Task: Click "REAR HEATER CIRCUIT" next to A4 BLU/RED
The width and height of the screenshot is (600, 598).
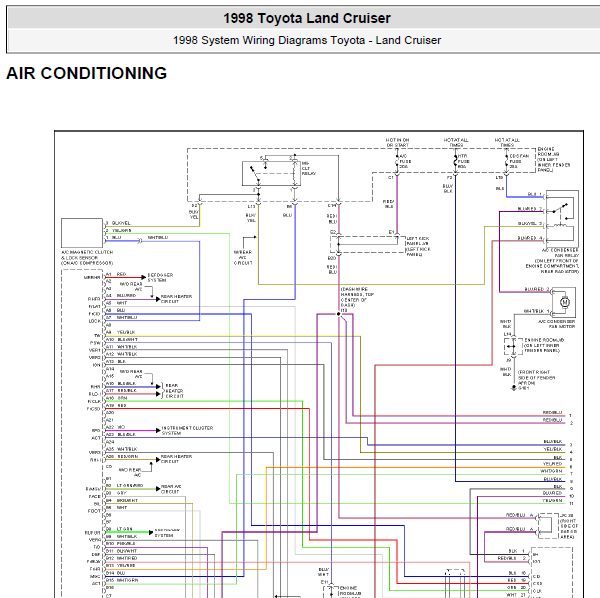Action: (176, 299)
